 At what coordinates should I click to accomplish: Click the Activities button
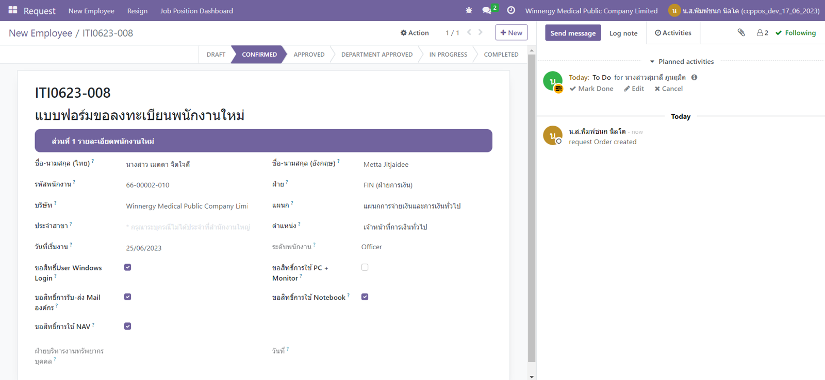(673, 33)
